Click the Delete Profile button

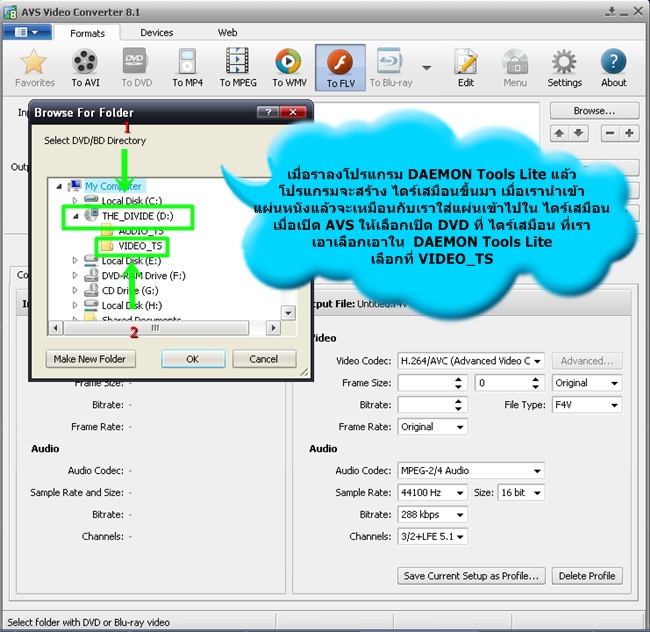pos(587,576)
